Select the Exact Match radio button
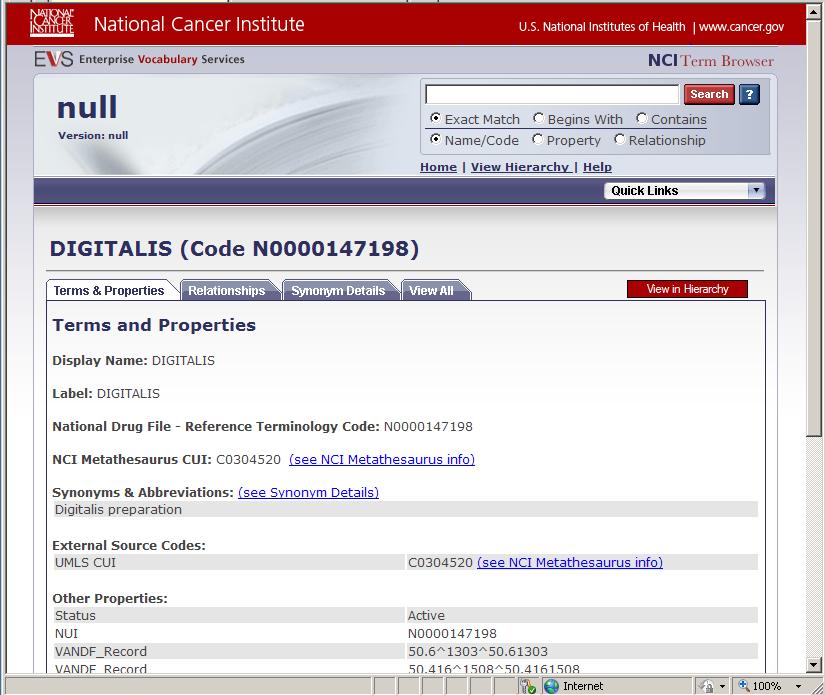825x695 pixels. tap(435, 118)
